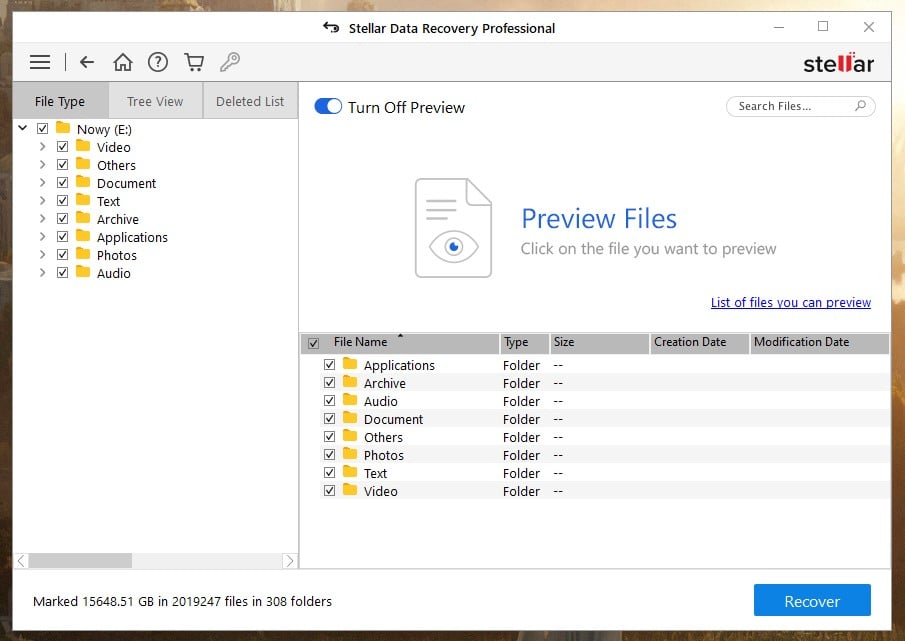Uncheck the Others checkbox in file list
905x641 pixels.
click(330, 437)
